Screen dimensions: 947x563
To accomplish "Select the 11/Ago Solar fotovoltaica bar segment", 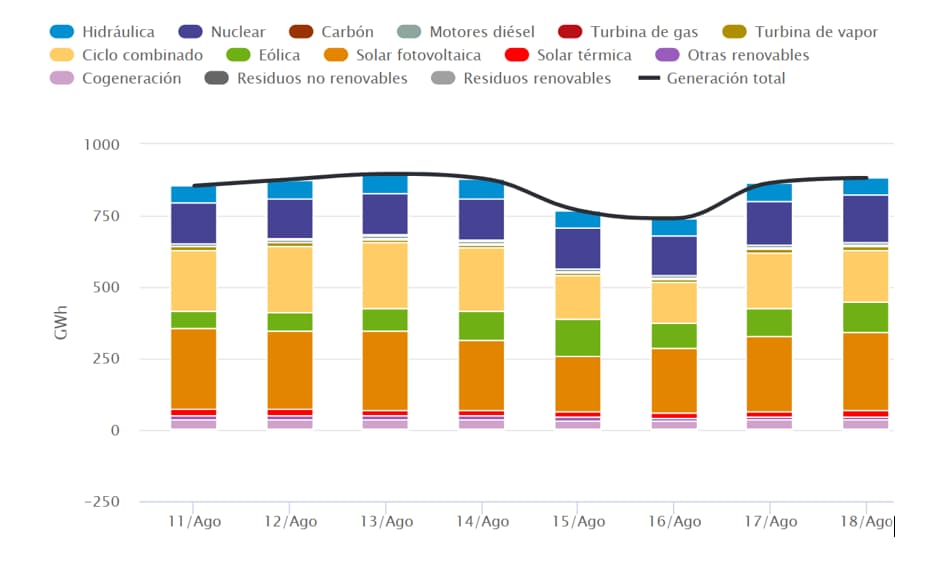I will click(x=193, y=369).
